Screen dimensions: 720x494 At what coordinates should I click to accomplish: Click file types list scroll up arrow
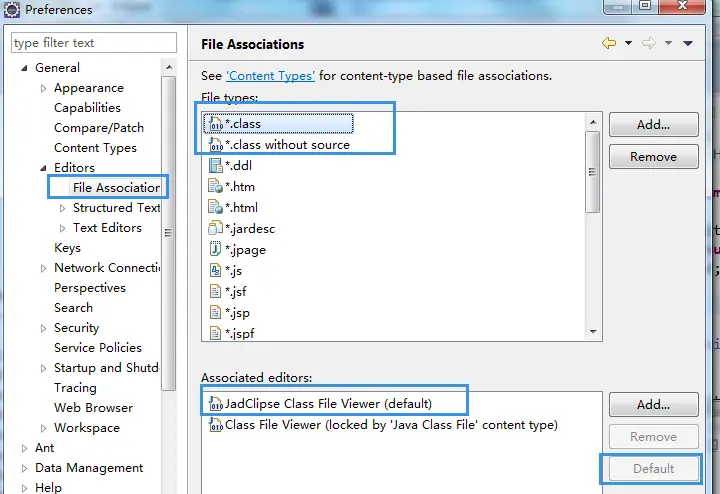593,122
